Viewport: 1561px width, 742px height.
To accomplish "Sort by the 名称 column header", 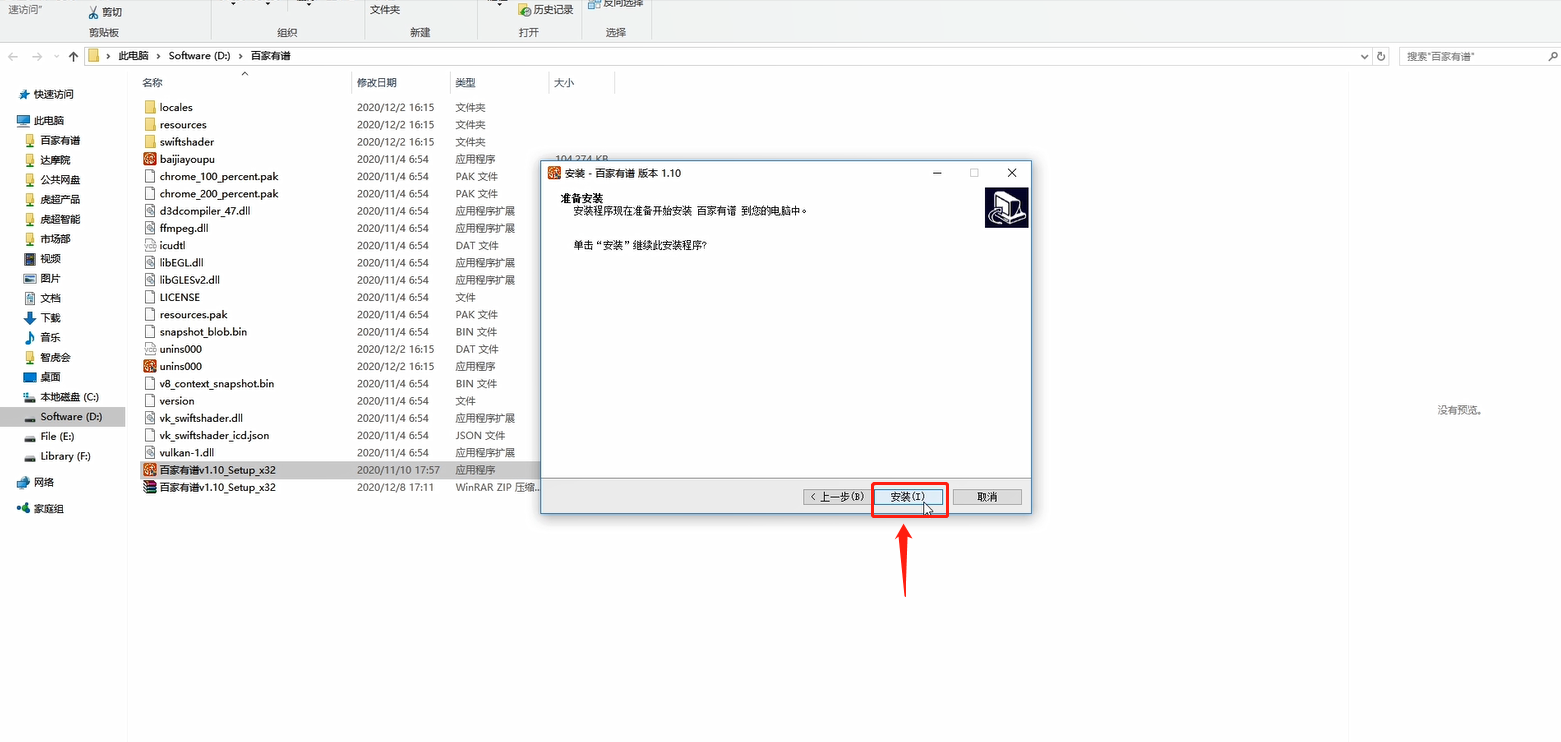I will 152,83.
